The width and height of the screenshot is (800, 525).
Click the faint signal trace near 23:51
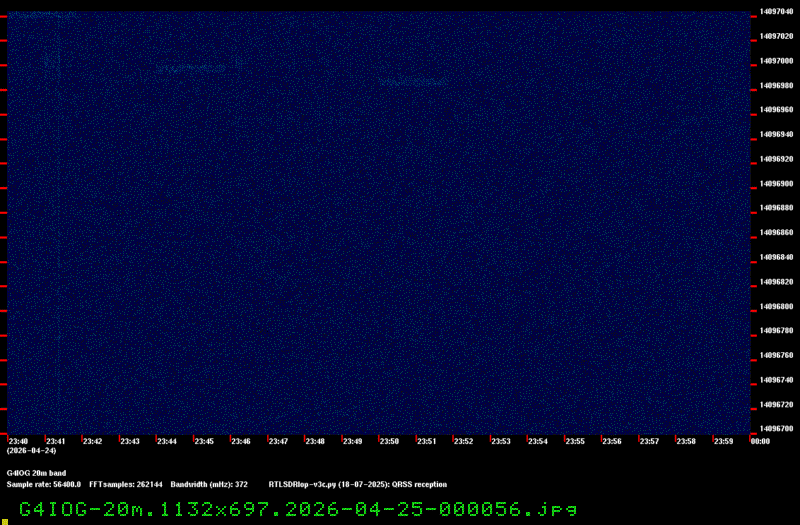coord(413,81)
